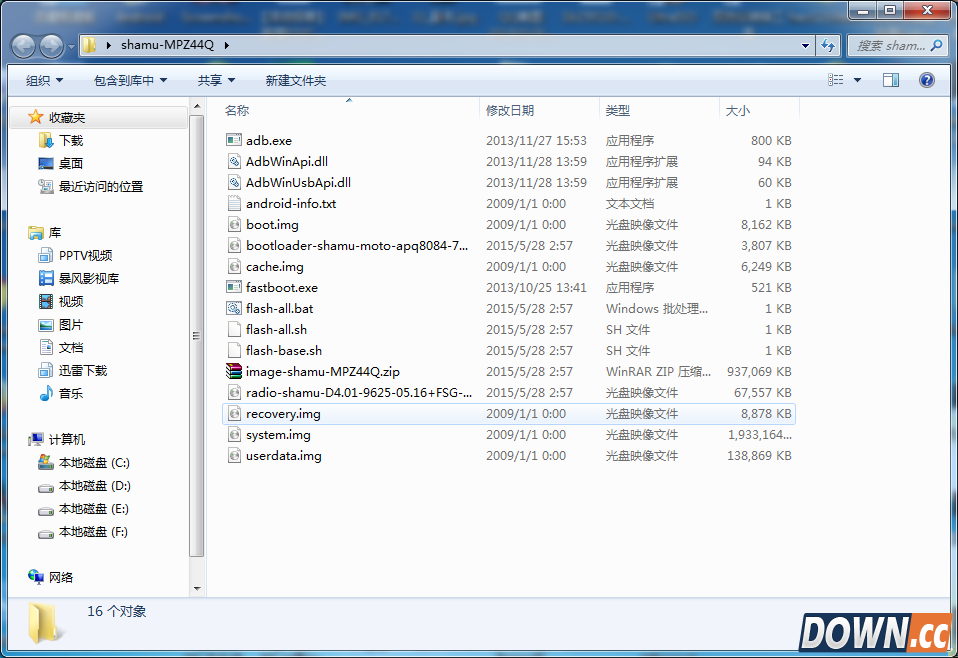
Task: Click the refresh button beside address bar
Action: click(x=828, y=45)
